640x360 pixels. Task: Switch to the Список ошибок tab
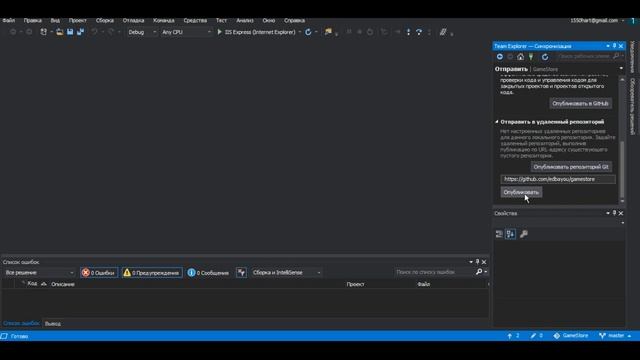(21, 323)
